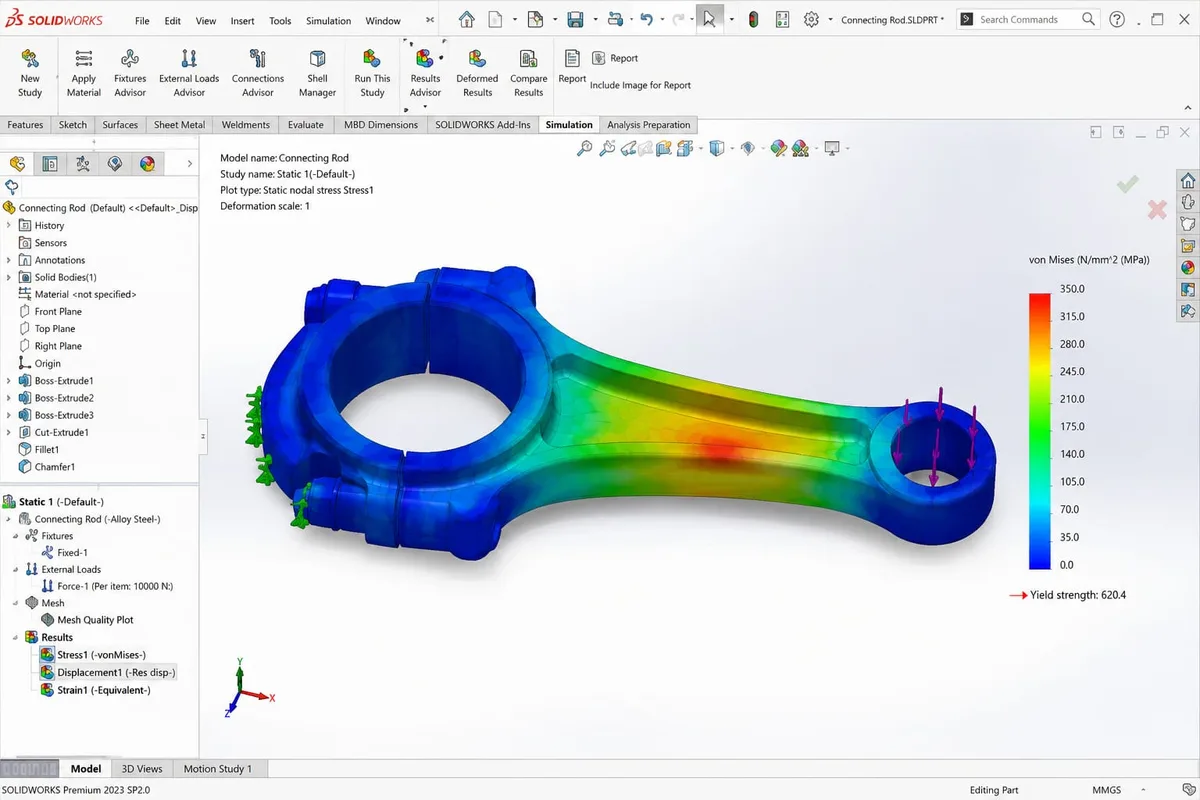1200x800 pixels.
Task: Expand Cut-Extrude1 feature
Action: coord(9,433)
